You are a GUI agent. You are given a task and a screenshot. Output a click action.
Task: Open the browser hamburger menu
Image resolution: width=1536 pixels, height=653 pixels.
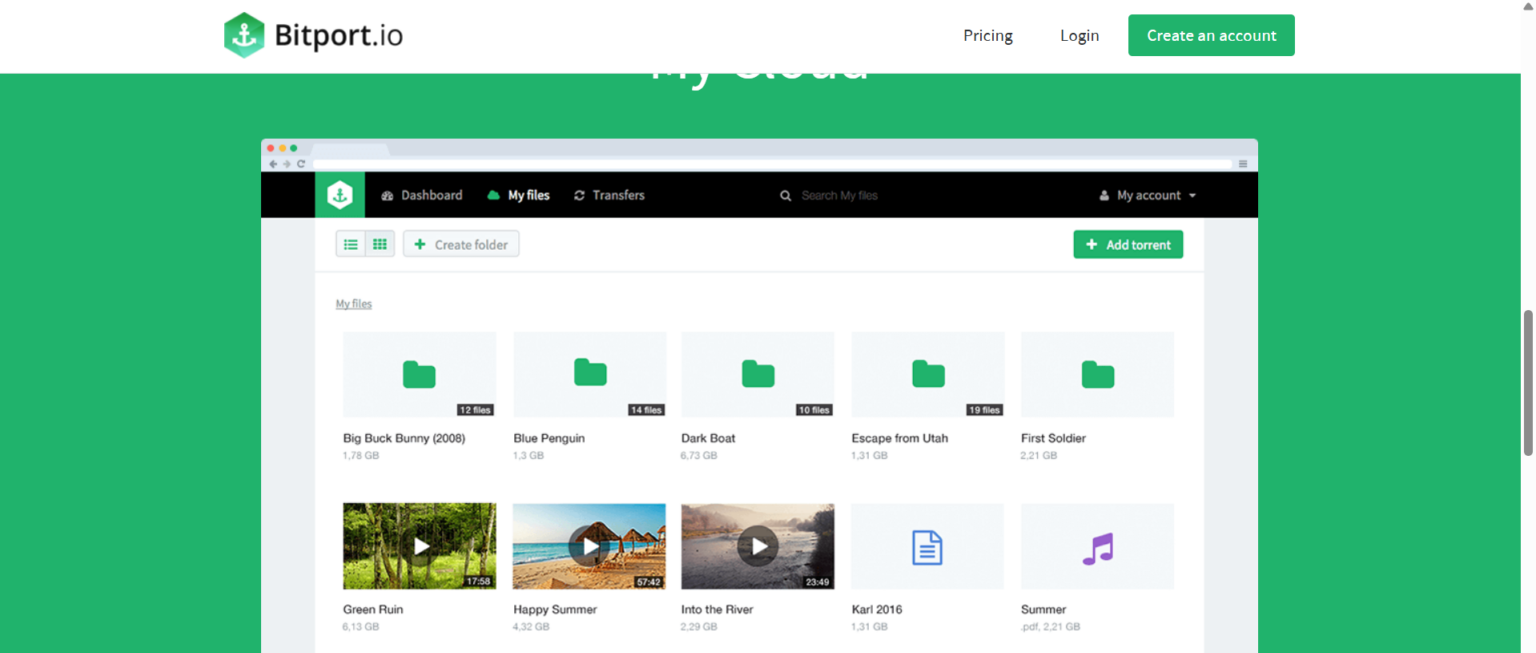pos(1243,163)
